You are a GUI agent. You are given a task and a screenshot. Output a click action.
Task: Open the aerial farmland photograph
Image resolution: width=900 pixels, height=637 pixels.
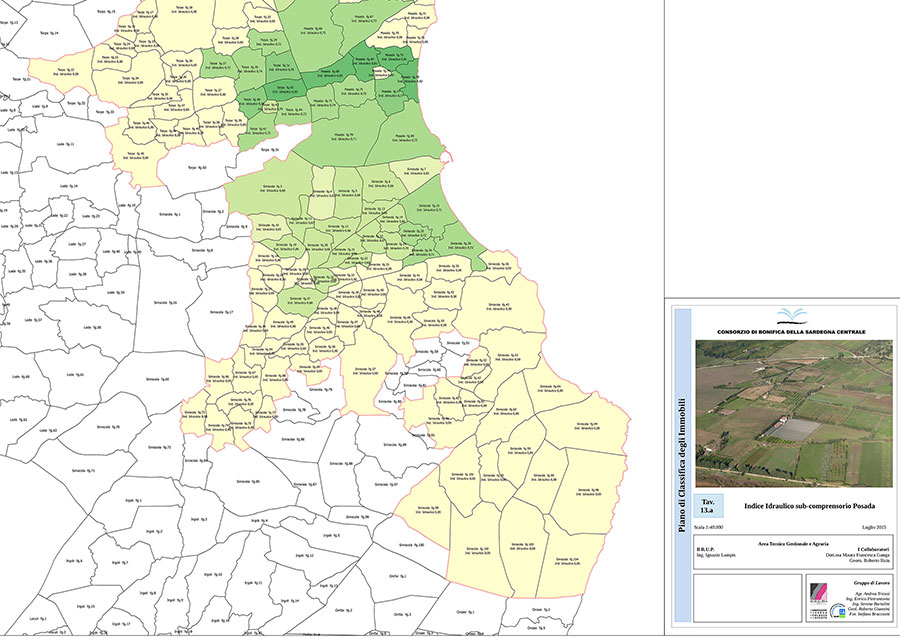(794, 413)
